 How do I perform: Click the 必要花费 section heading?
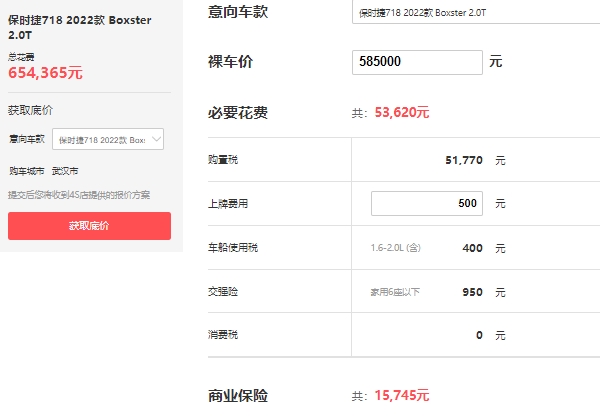pyautogui.click(x=237, y=113)
